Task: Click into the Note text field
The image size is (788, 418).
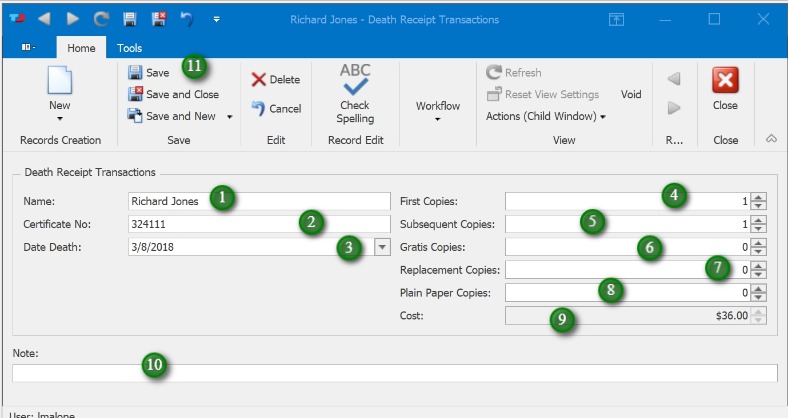Action: [394, 374]
